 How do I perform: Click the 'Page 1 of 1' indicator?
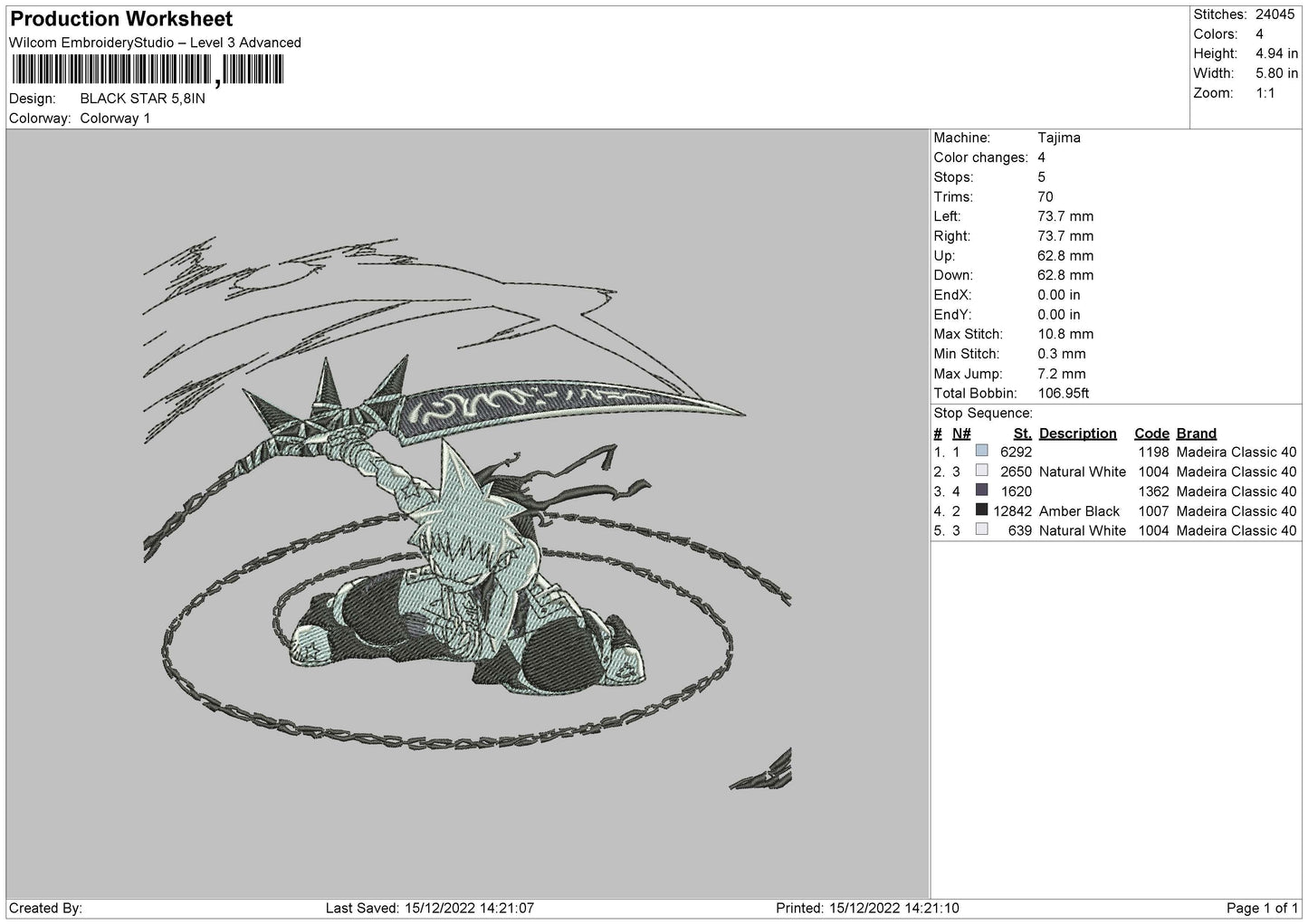click(1262, 908)
